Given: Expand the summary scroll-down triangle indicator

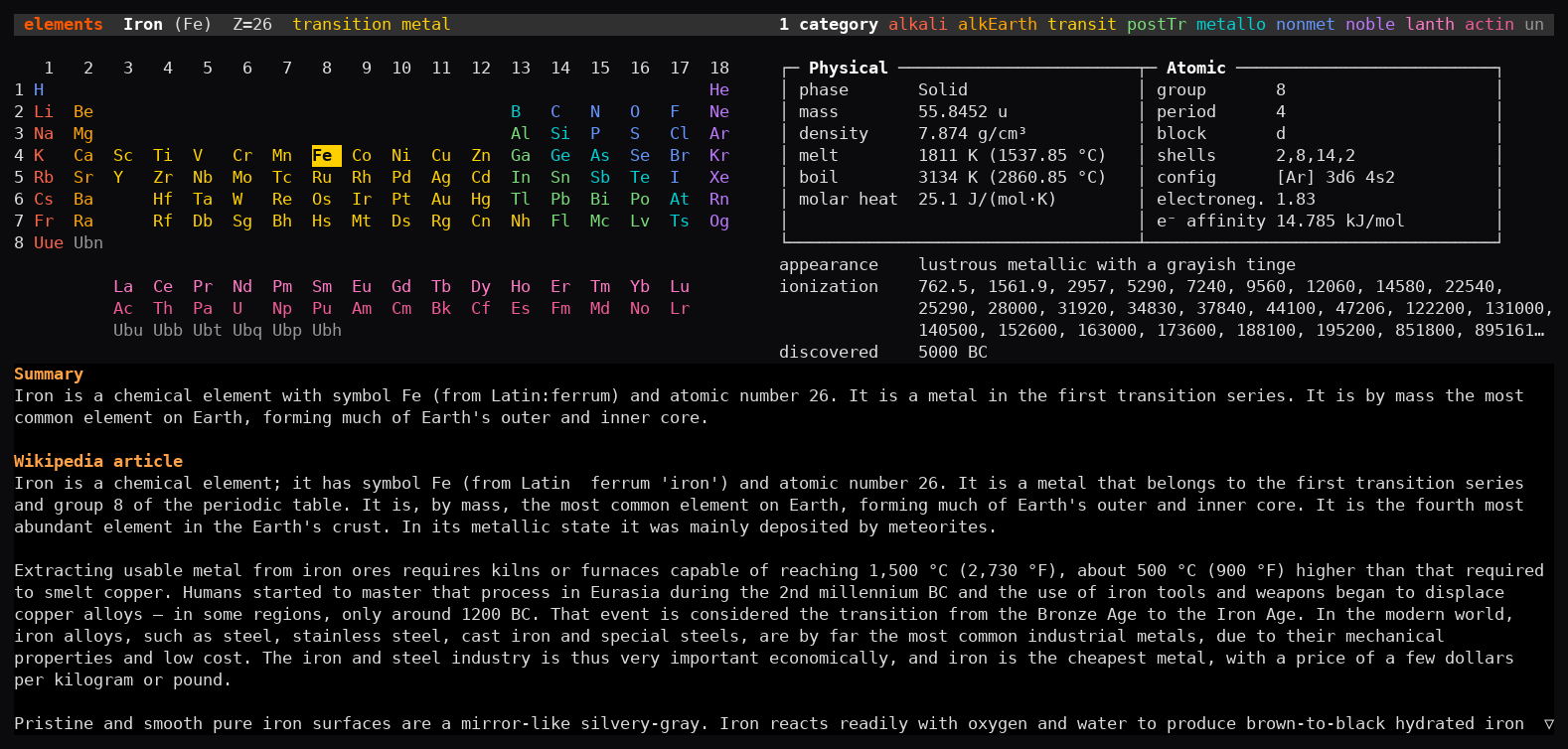Looking at the screenshot, I should (x=1548, y=724).
